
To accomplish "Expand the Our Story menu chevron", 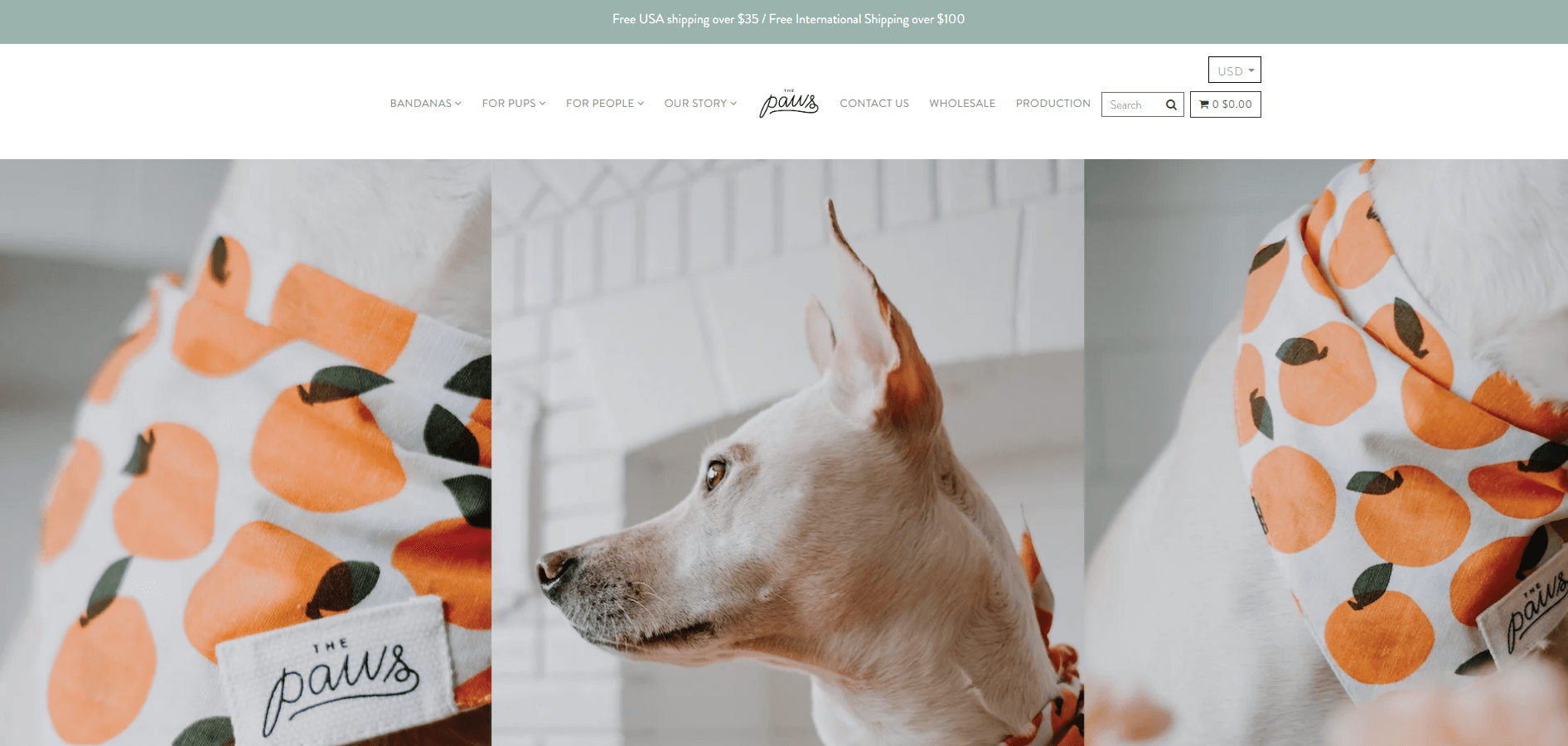I will pos(733,104).
